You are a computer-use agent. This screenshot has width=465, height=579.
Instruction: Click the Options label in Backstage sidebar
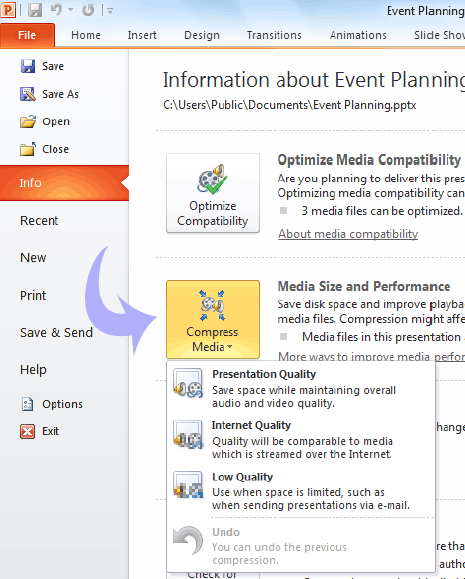click(62, 404)
